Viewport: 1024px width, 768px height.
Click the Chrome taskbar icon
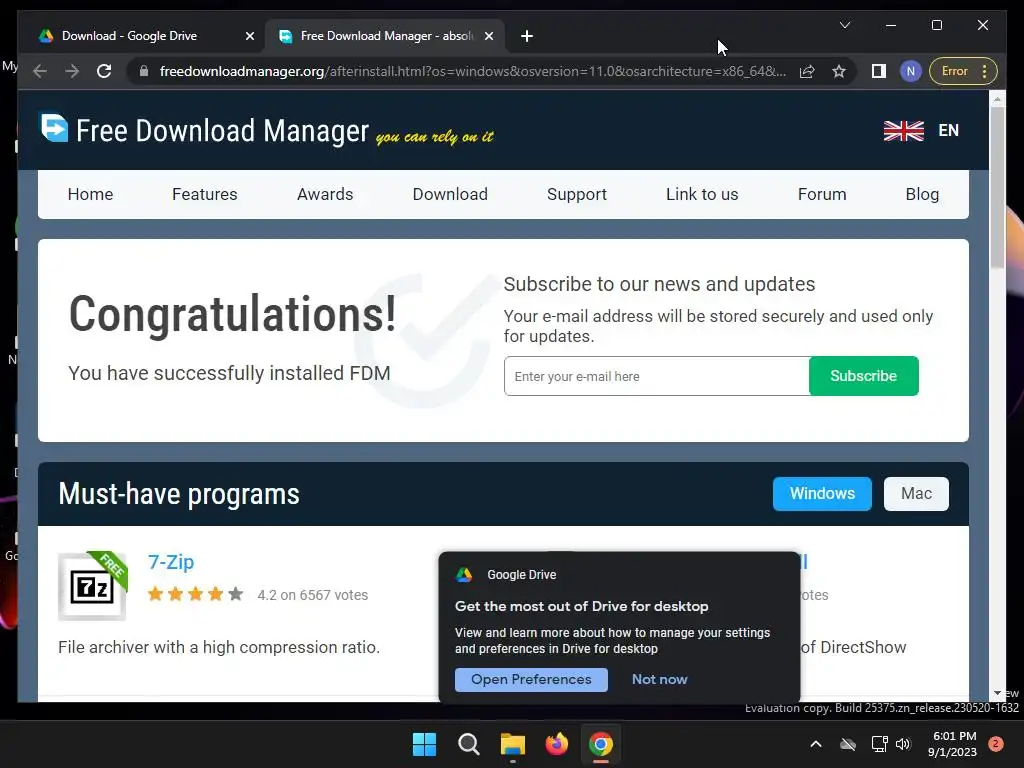[601, 744]
